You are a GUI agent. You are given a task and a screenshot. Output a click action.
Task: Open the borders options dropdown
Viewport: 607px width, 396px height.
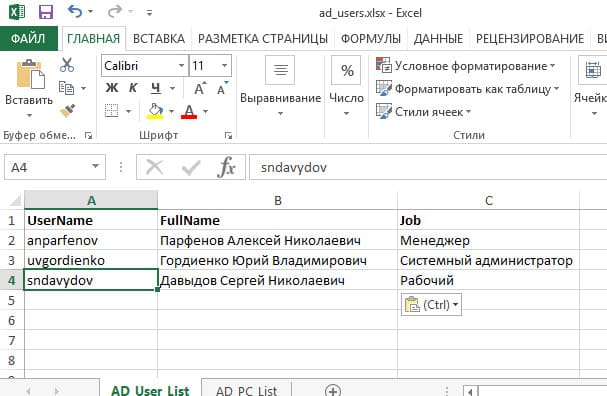(129, 111)
